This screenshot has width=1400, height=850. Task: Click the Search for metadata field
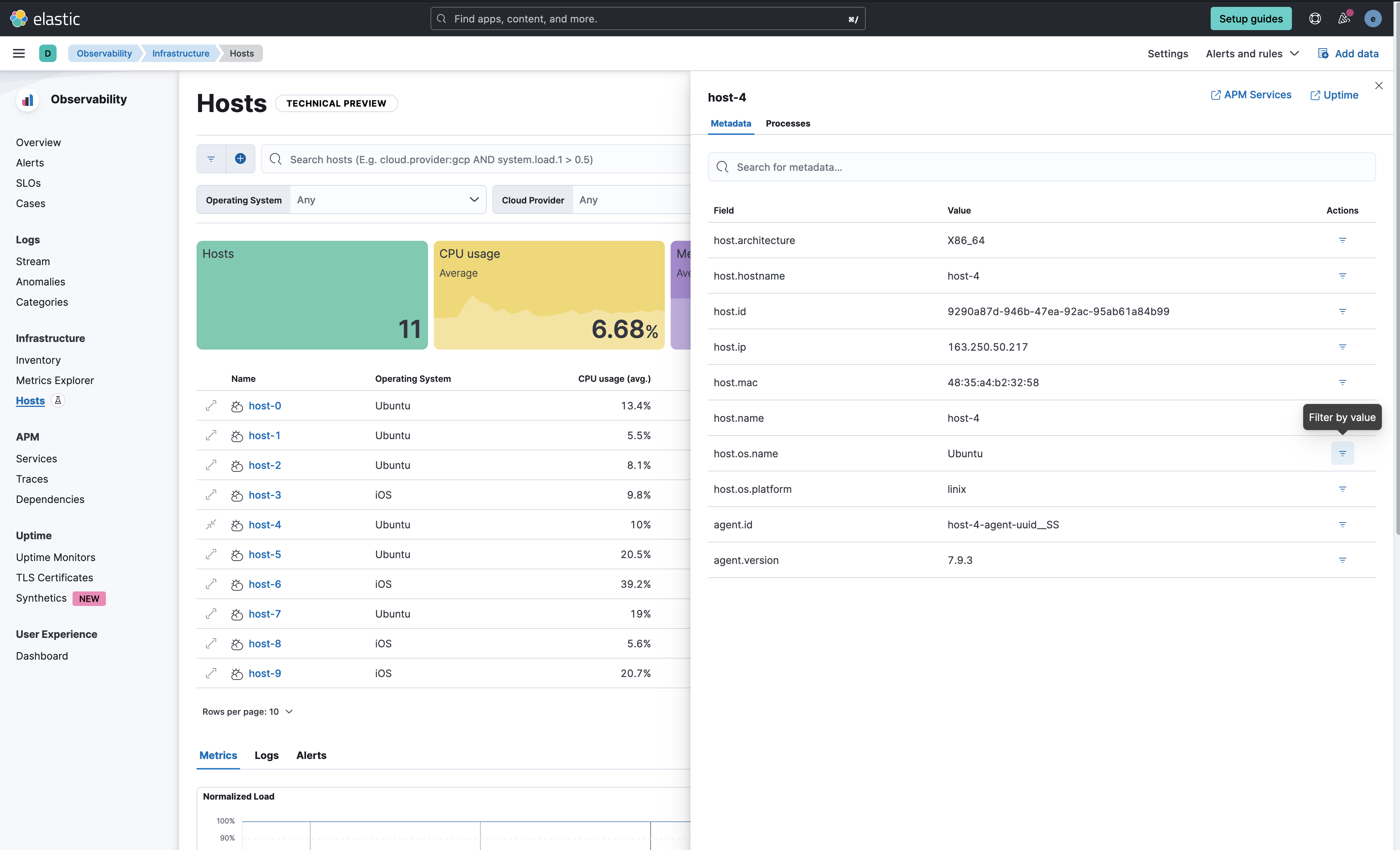click(x=1041, y=167)
